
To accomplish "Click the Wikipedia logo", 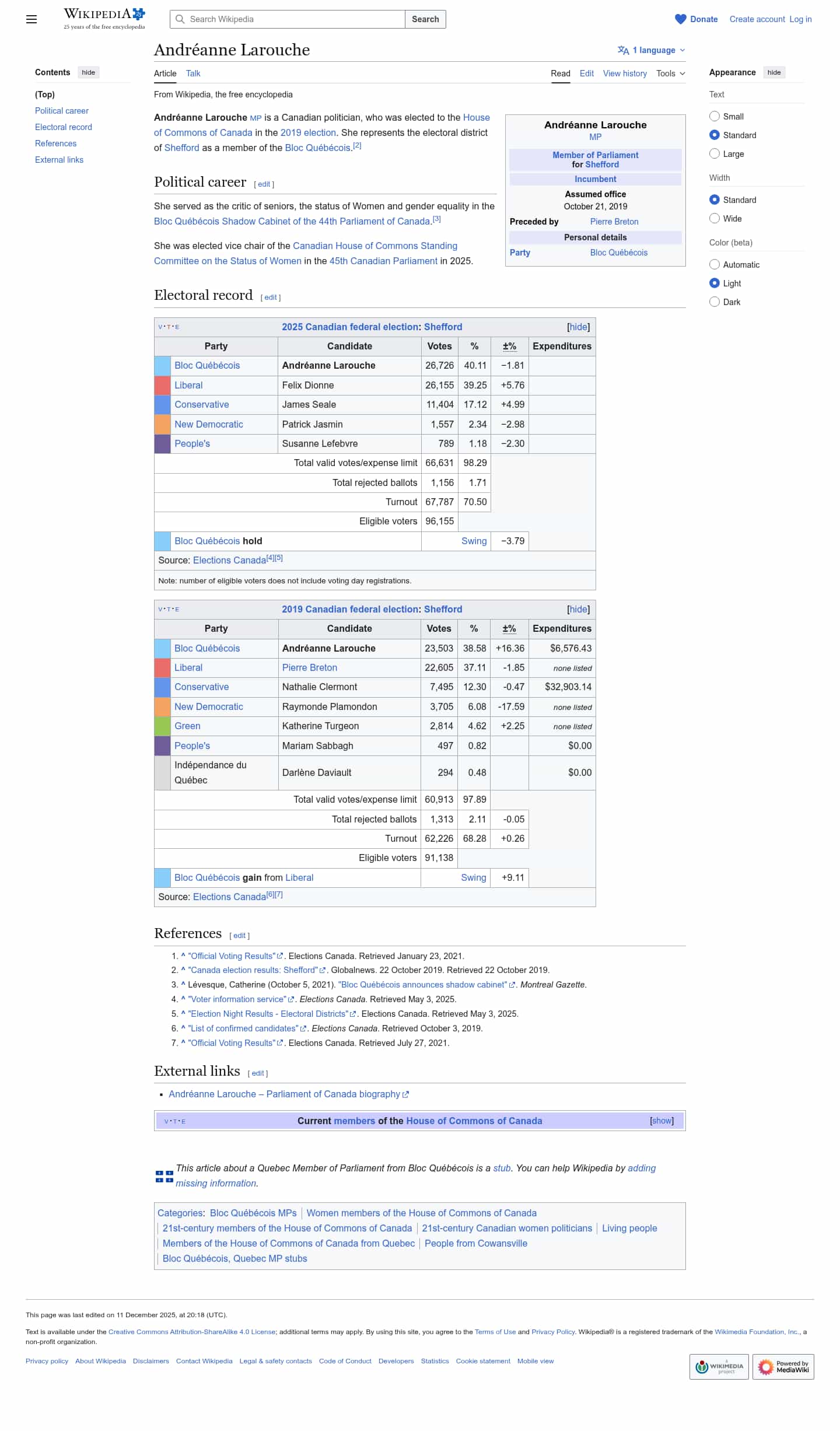I will click(x=104, y=19).
